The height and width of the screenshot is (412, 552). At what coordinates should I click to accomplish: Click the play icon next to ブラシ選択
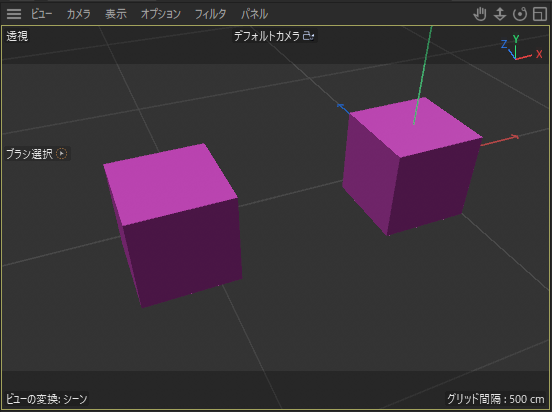click(62, 154)
